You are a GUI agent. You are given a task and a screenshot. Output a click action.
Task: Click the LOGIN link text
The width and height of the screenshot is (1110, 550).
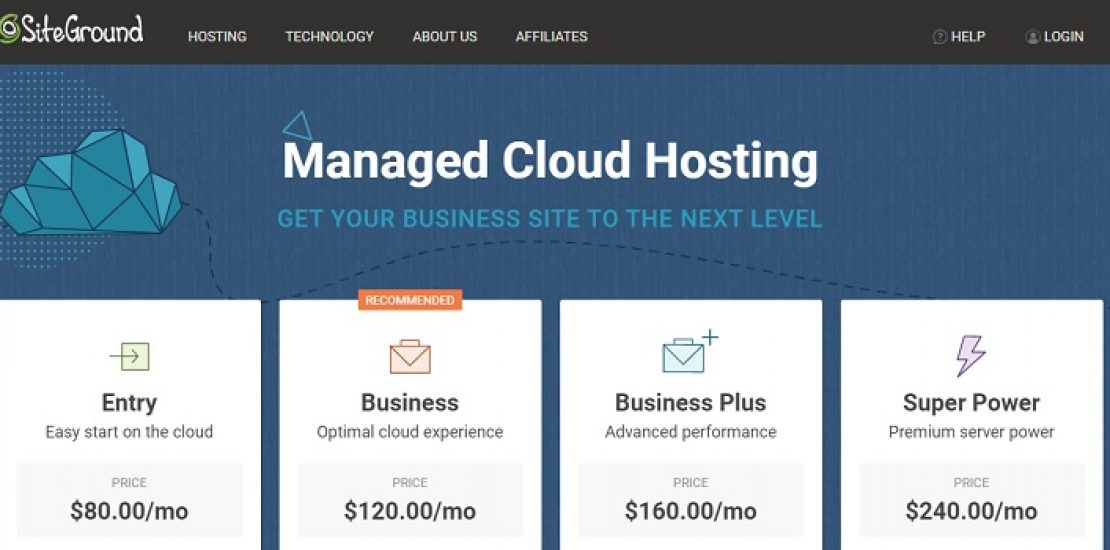(x=1063, y=37)
